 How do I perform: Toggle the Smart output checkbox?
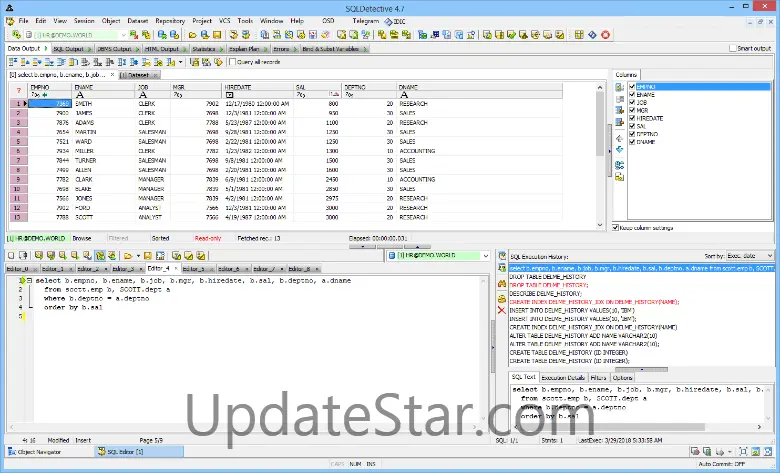click(x=732, y=48)
